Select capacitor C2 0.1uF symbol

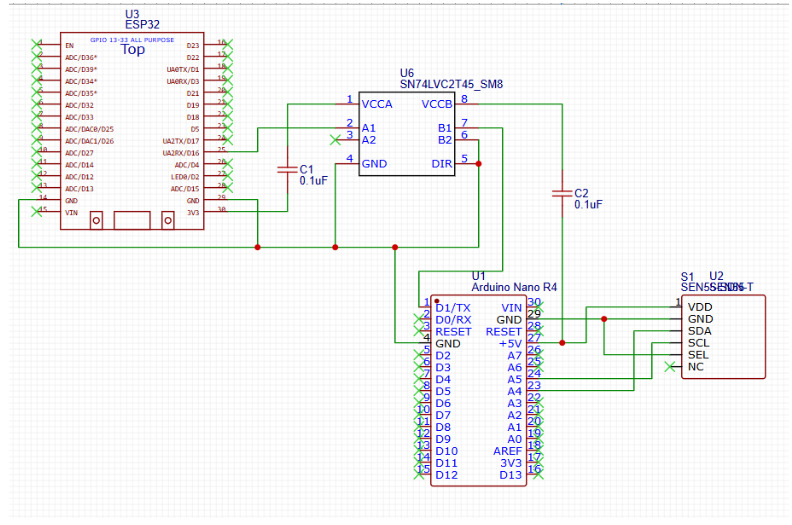562,194
